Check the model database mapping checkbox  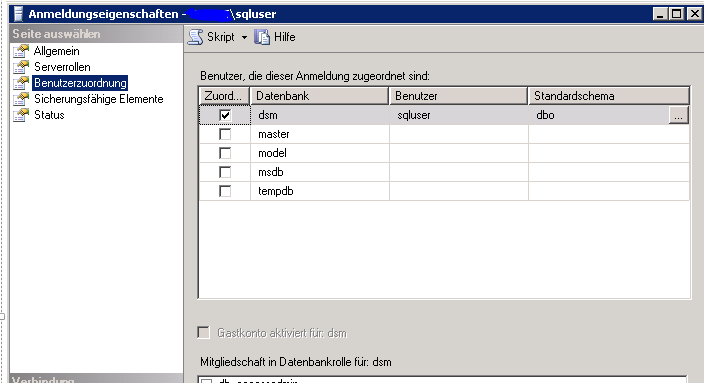(x=225, y=153)
